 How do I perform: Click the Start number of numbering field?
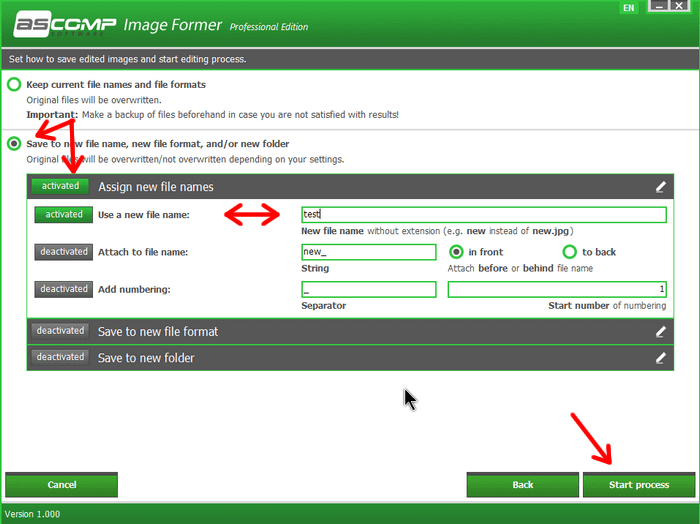pyautogui.click(x=557, y=289)
